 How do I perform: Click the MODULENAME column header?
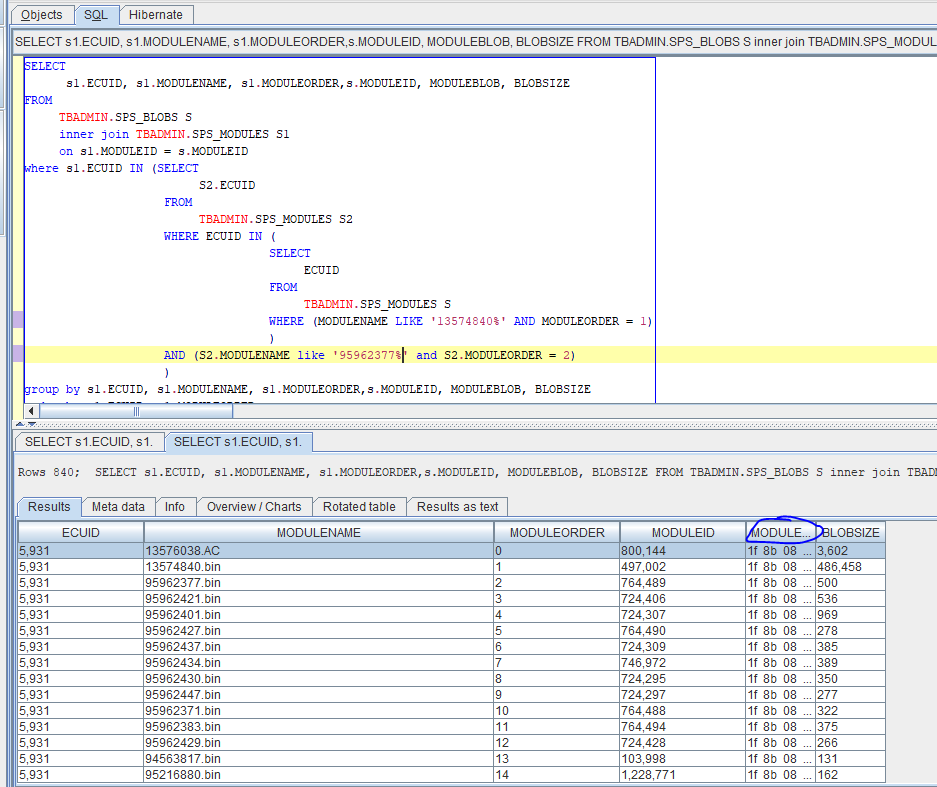click(x=319, y=532)
